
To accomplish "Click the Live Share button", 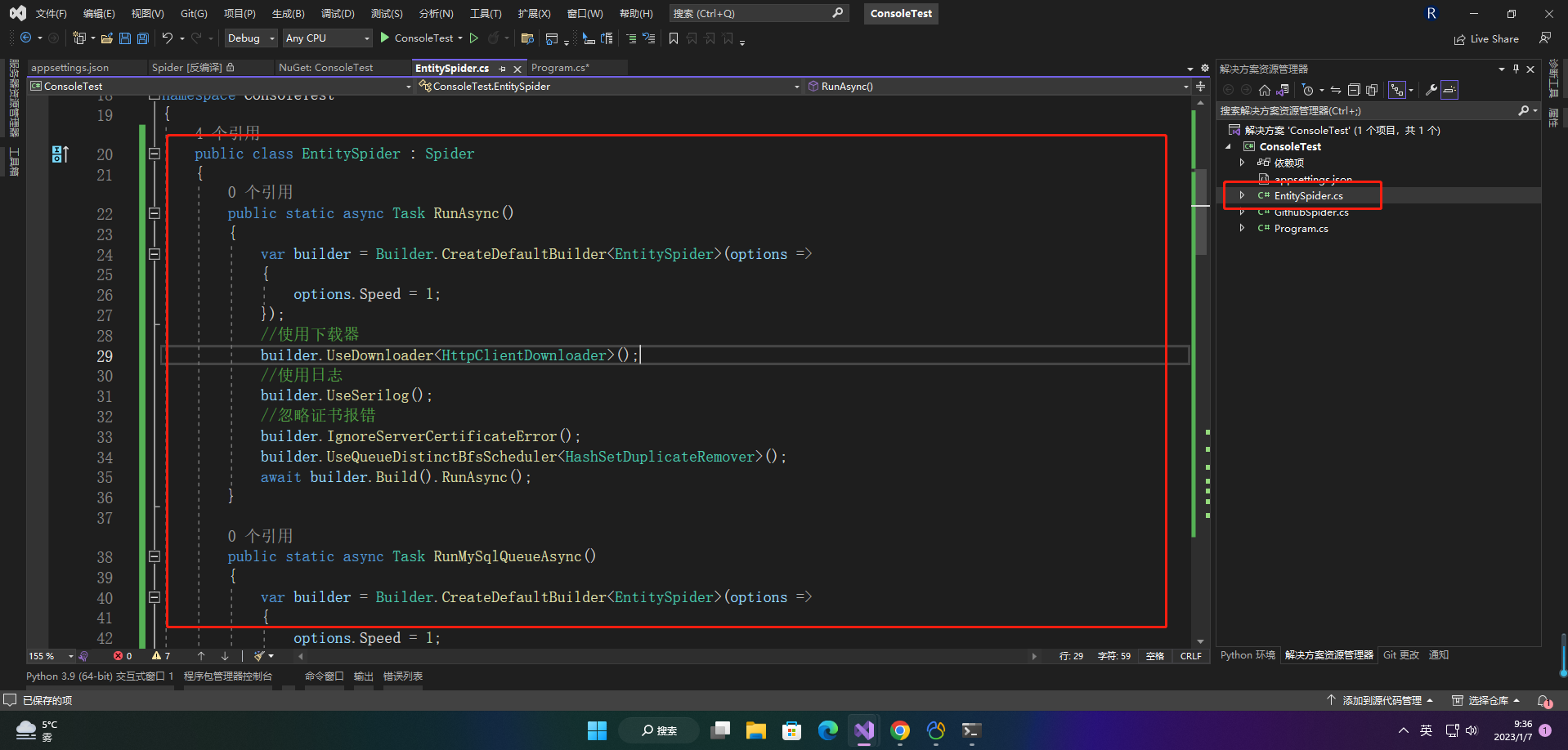I will 1486,39.
